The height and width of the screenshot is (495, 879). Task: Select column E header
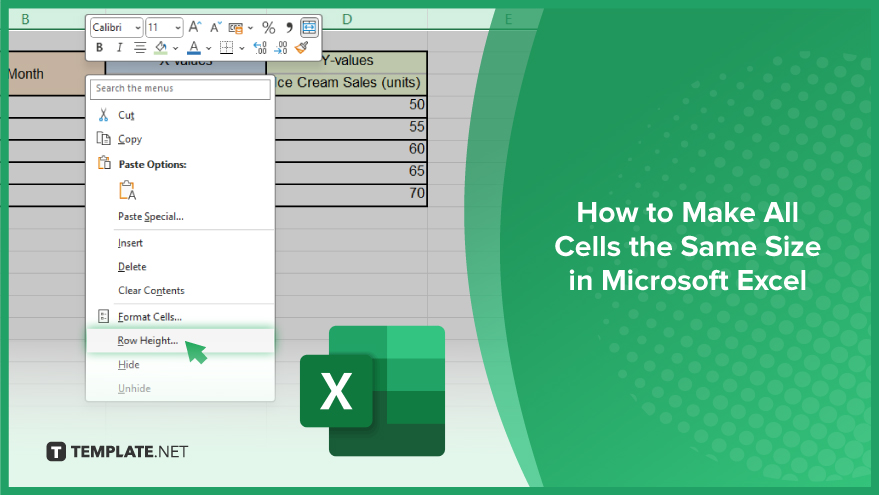[509, 20]
